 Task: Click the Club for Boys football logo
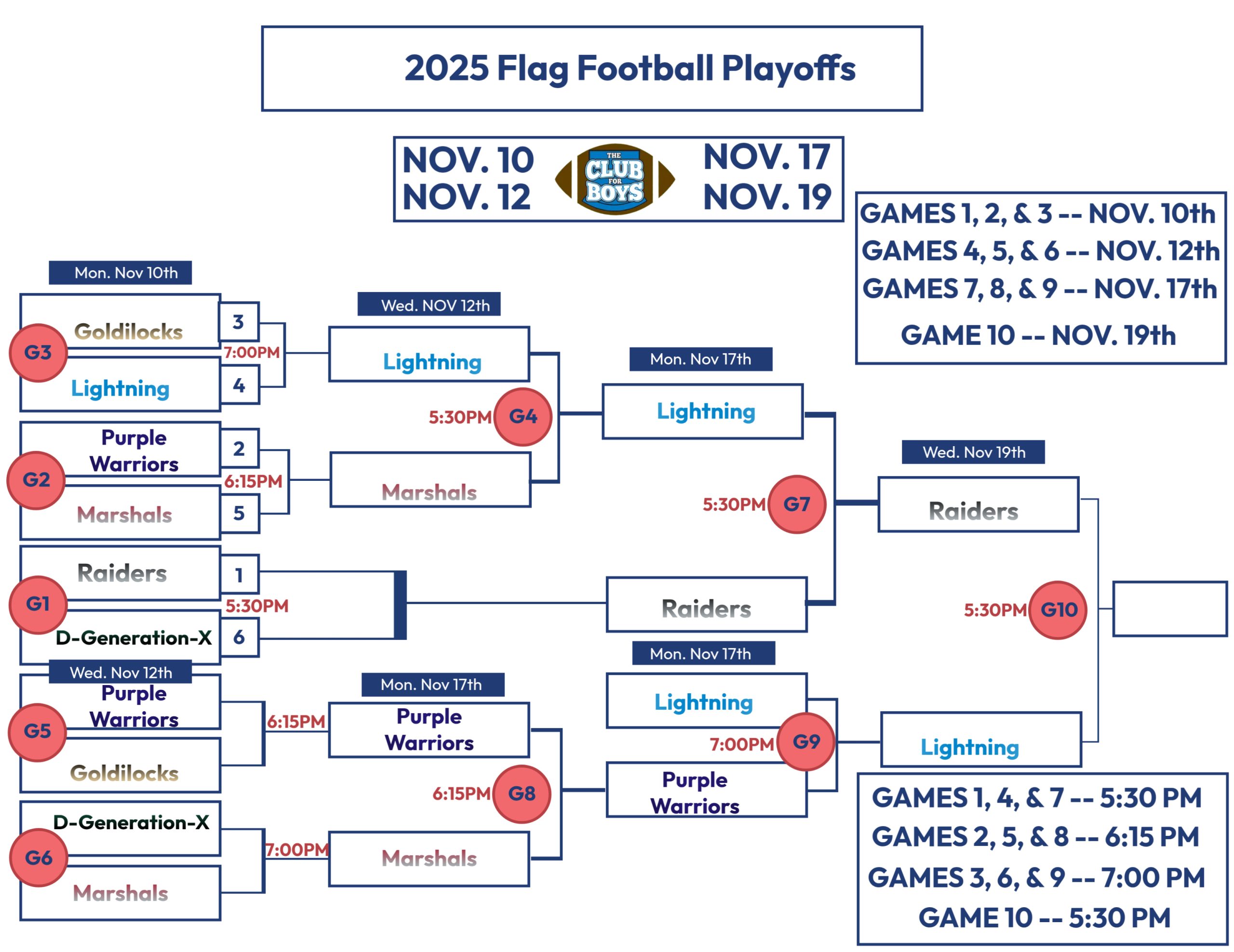point(615,179)
